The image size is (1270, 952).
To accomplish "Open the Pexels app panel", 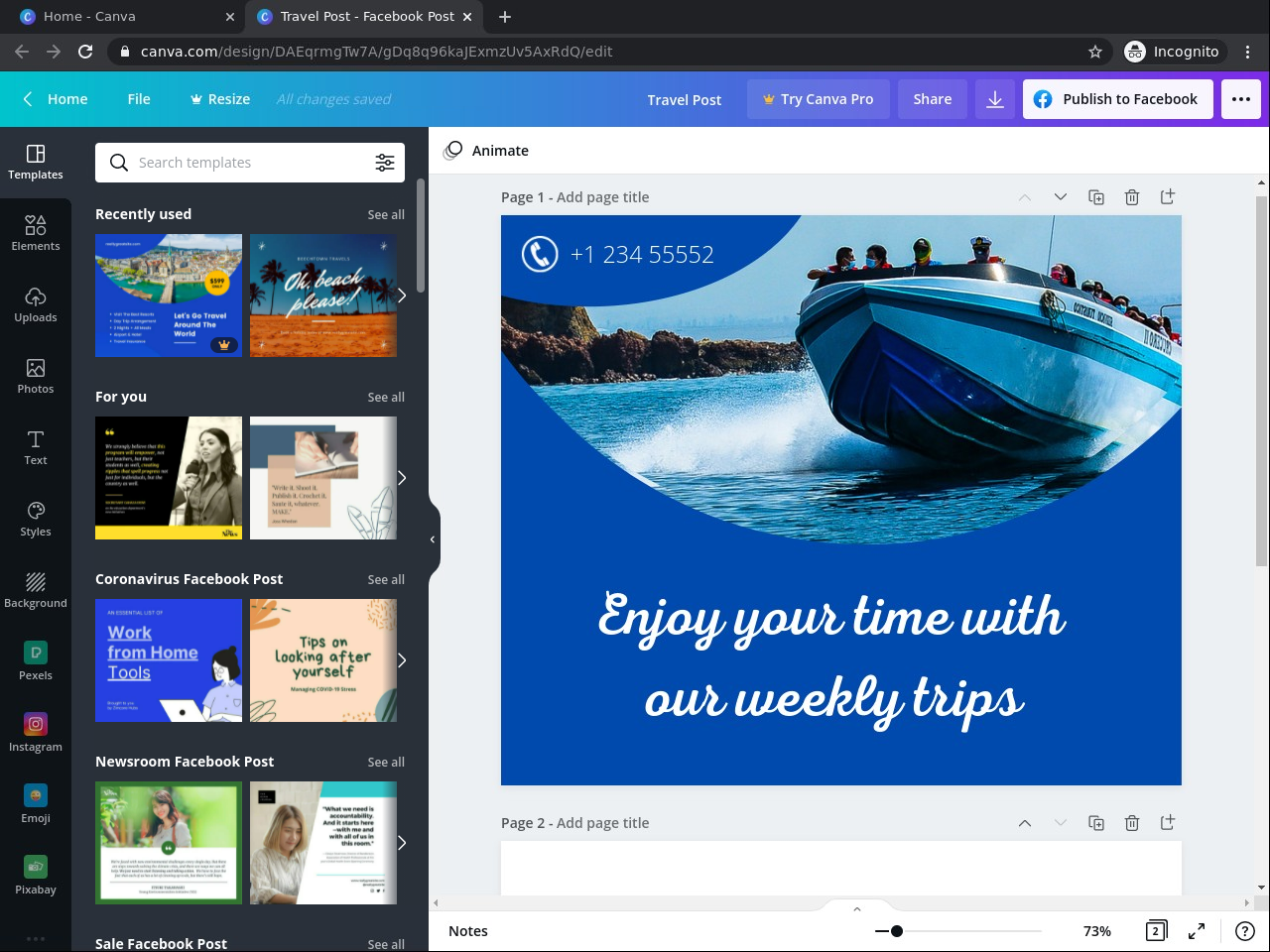I will pyautogui.click(x=36, y=662).
